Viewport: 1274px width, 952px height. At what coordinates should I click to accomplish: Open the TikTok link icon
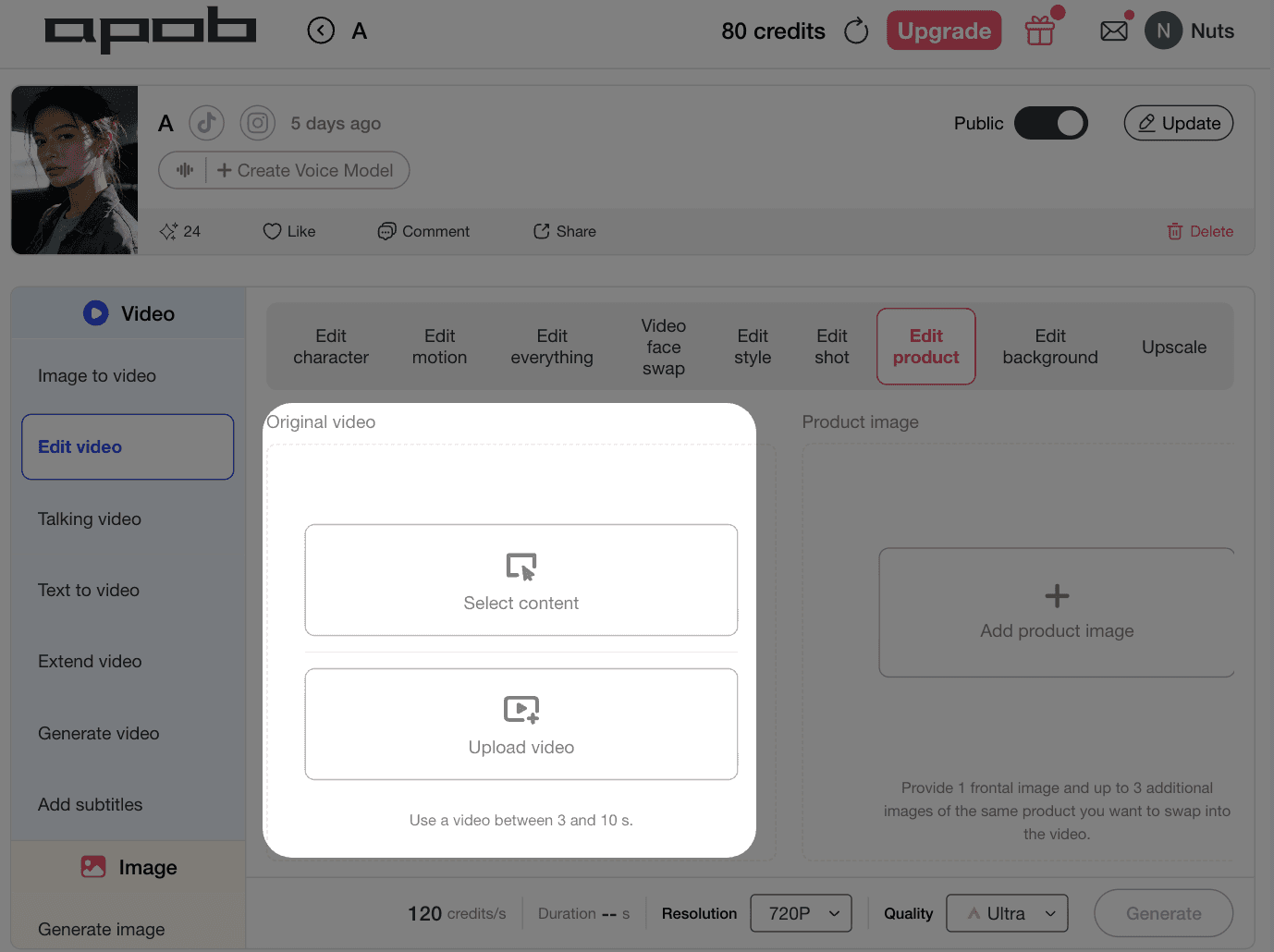[206, 123]
